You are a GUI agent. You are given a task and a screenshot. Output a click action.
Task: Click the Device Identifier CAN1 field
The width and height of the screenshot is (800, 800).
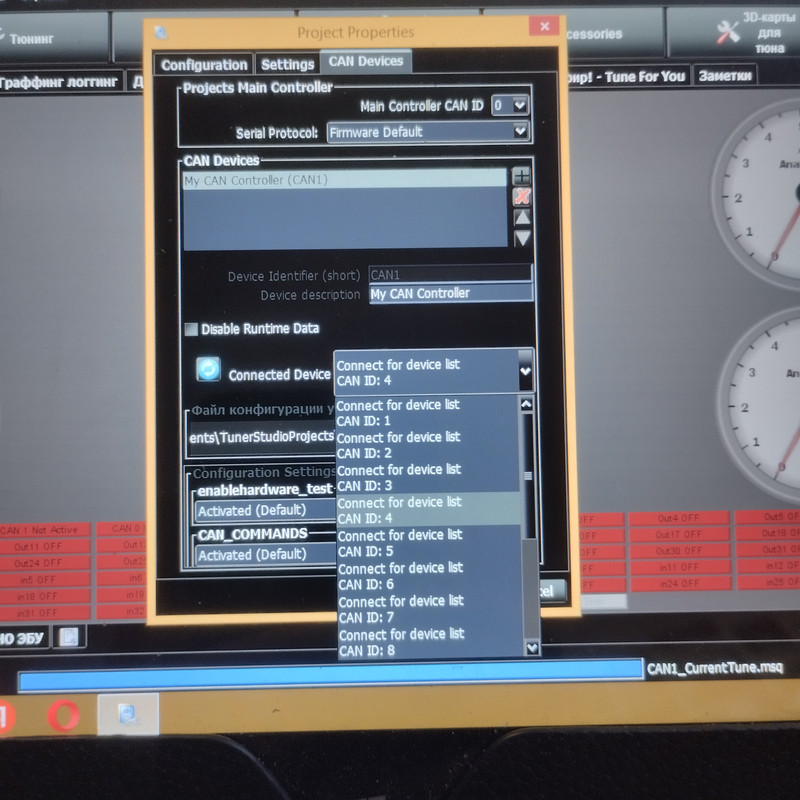pyautogui.click(x=450, y=274)
